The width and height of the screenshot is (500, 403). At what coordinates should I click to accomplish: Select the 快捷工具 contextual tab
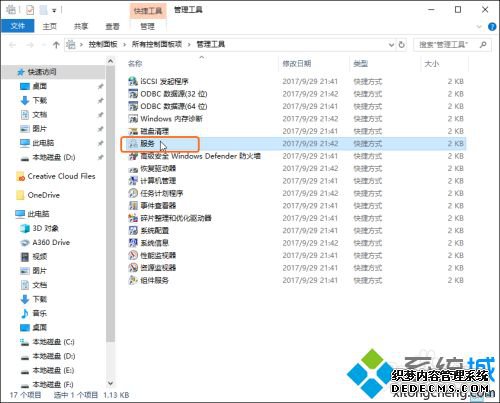click(148, 11)
